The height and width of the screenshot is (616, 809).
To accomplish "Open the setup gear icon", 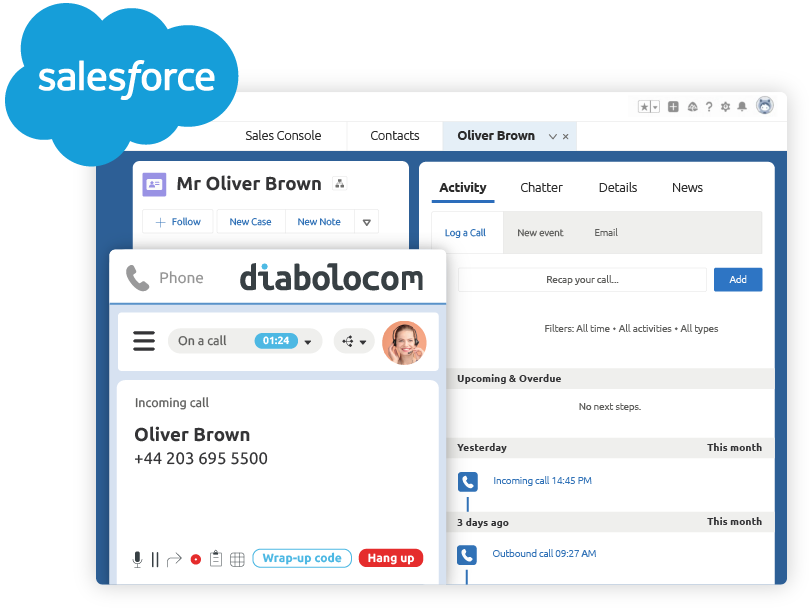I will [x=725, y=107].
